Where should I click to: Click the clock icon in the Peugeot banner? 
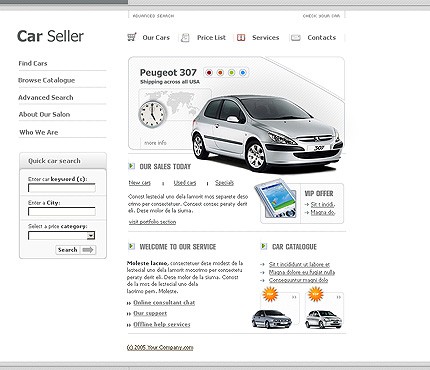click(152, 114)
